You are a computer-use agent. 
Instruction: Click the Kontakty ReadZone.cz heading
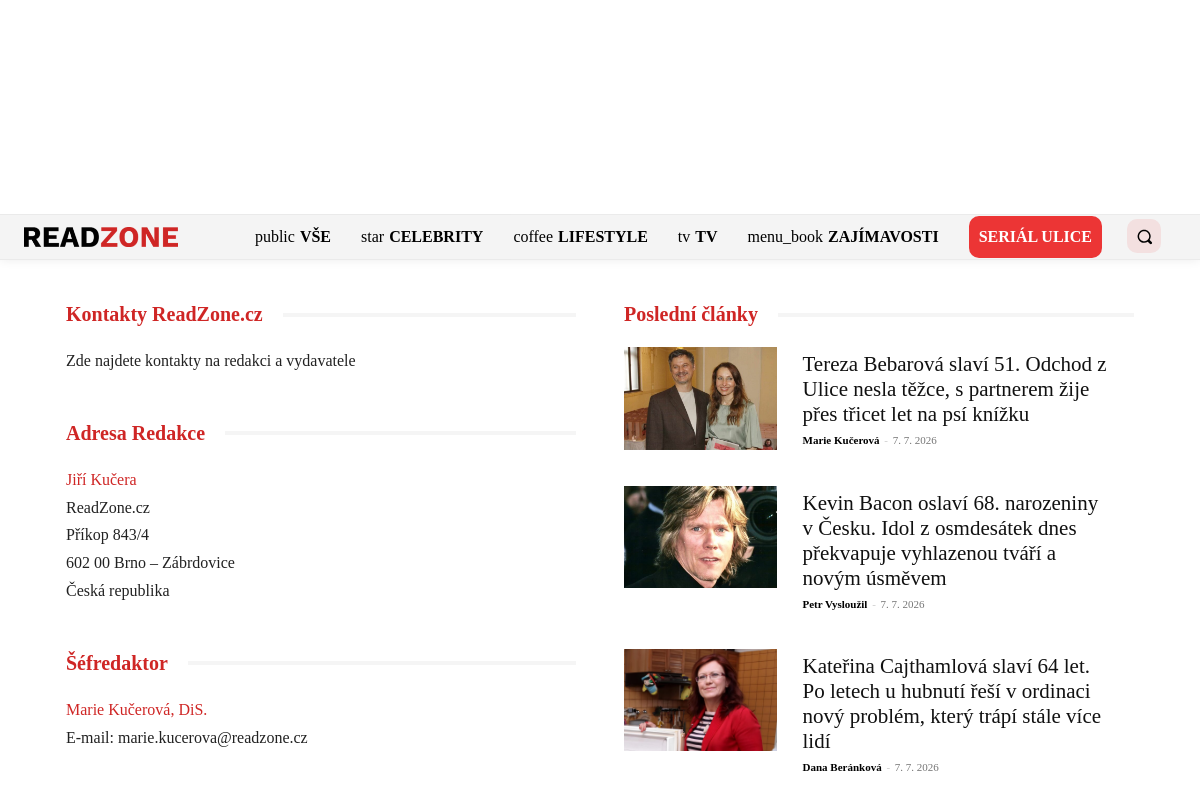coord(164,314)
